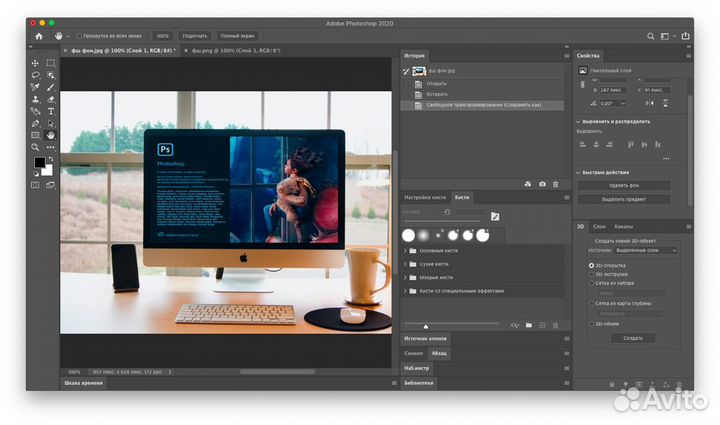This screenshot has width=720, height=425.
Task: Create new document from current state
Action: point(528,184)
